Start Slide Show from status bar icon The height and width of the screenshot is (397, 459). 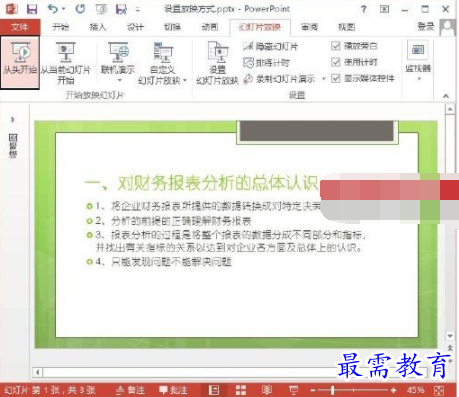pyautogui.click(x=293, y=390)
